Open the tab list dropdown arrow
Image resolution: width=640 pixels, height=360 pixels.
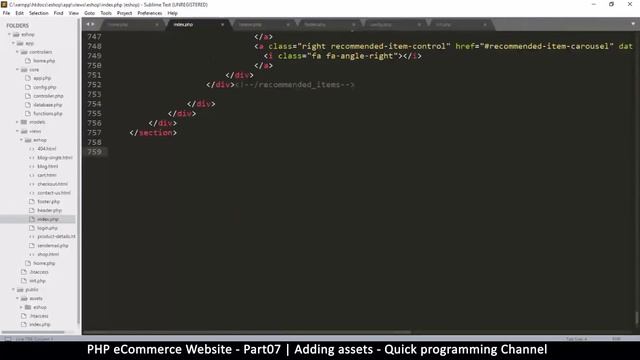click(633, 24)
